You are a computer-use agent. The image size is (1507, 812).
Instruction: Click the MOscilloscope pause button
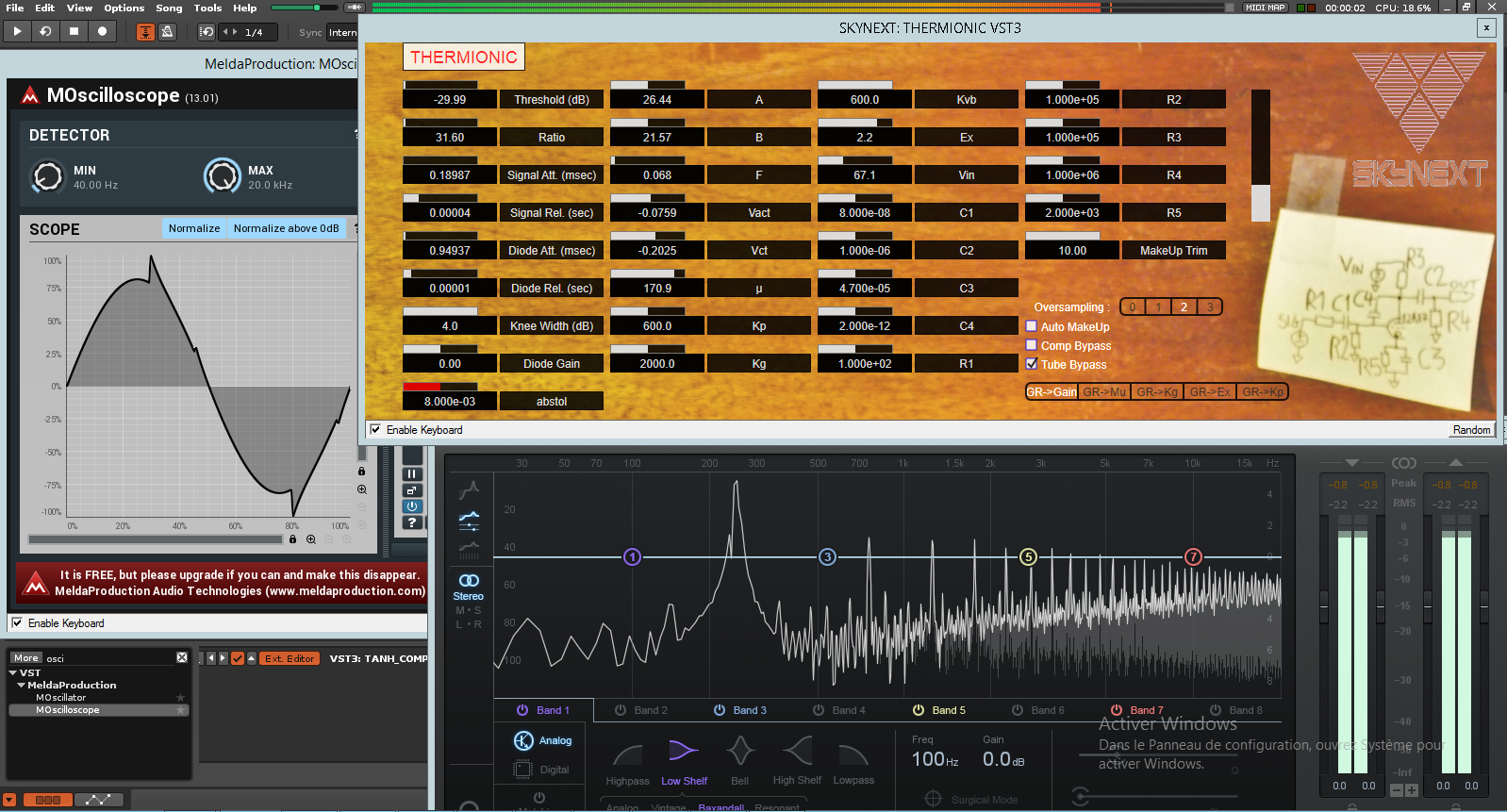click(x=412, y=474)
